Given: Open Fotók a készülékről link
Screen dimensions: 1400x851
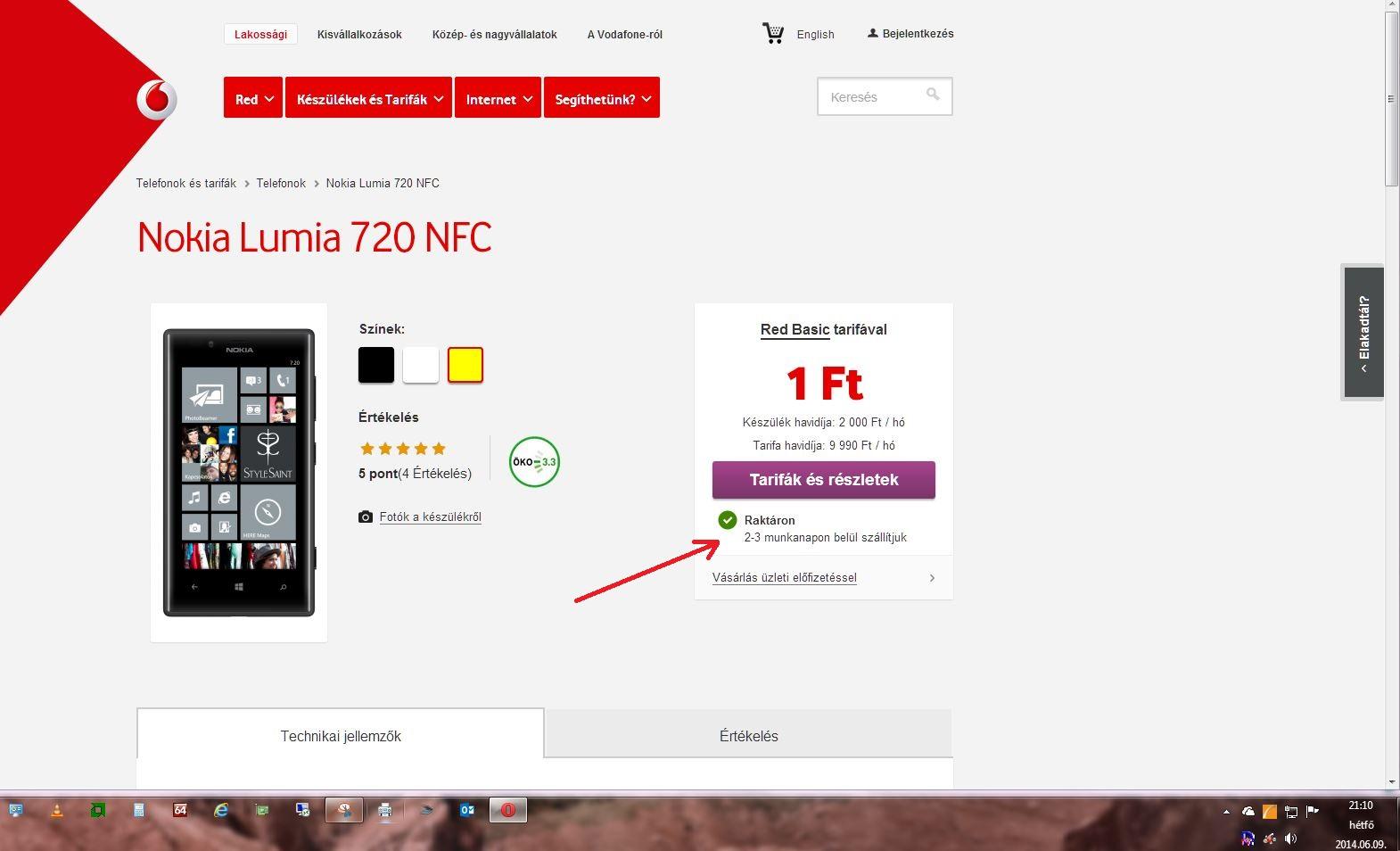Looking at the screenshot, I should (x=431, y=517).
